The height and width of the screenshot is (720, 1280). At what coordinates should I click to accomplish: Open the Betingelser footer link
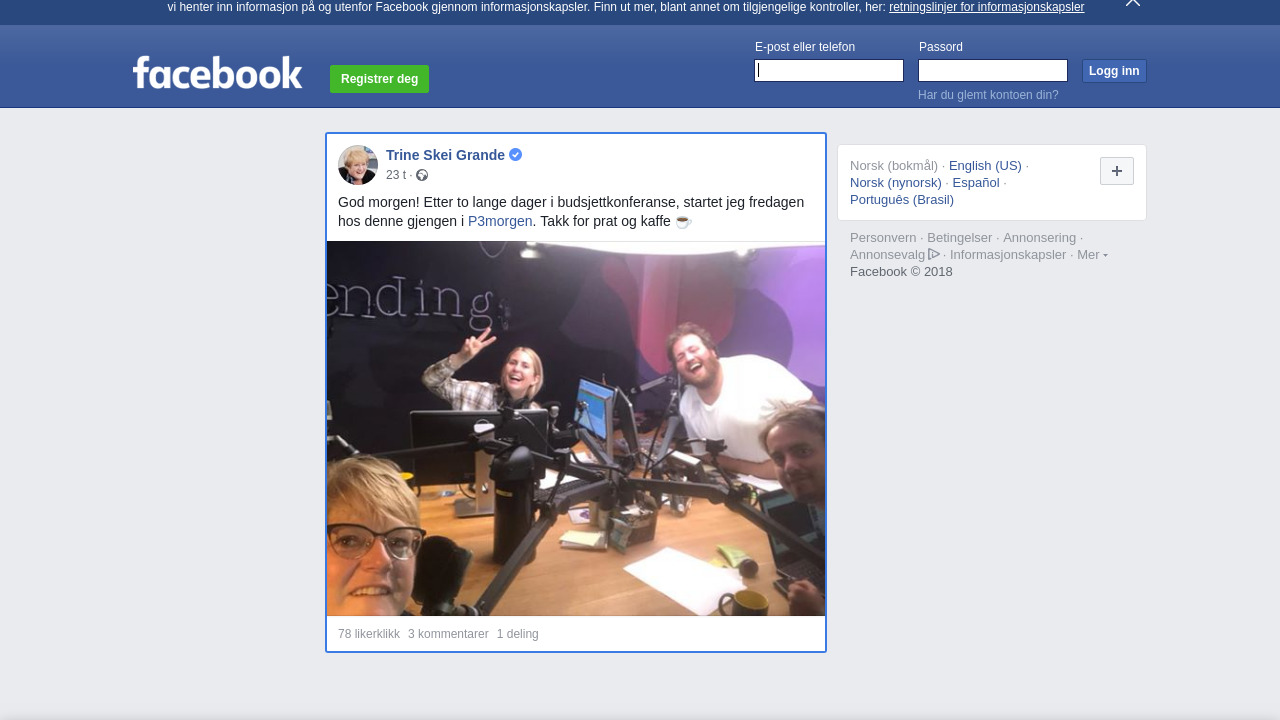point(960,238)
